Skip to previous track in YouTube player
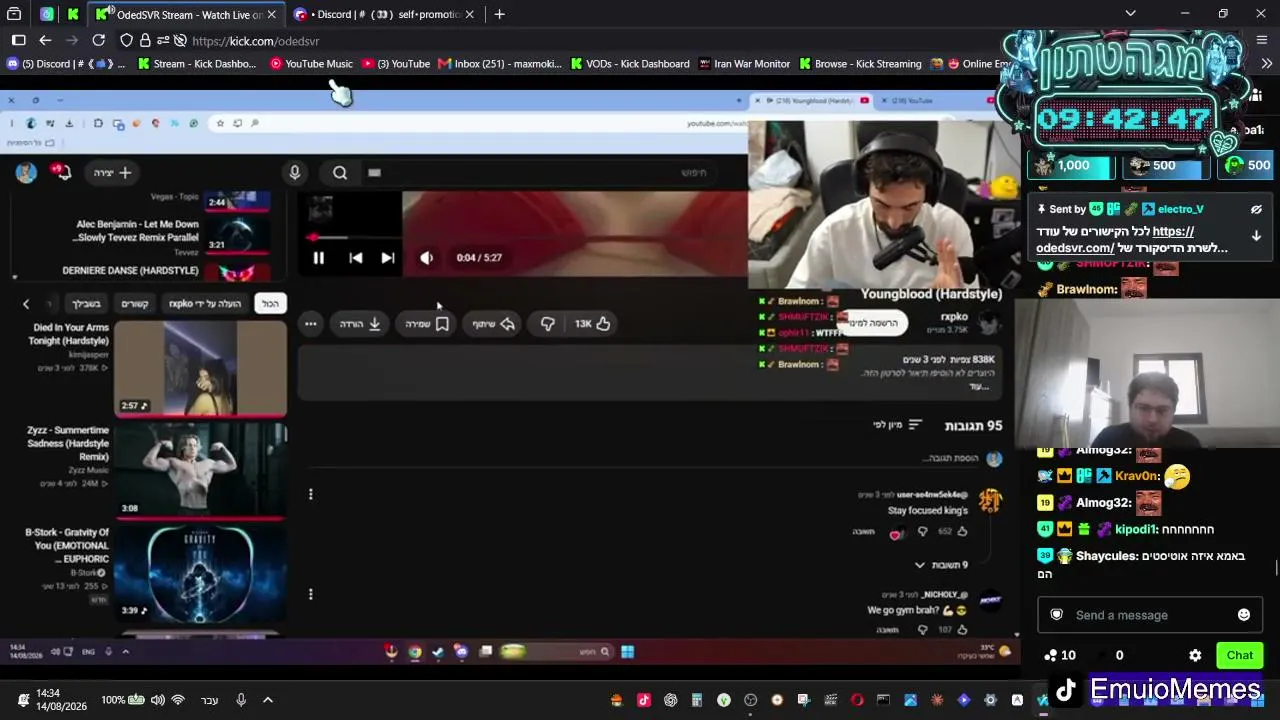1280x720 pixels. click(355, 258)
